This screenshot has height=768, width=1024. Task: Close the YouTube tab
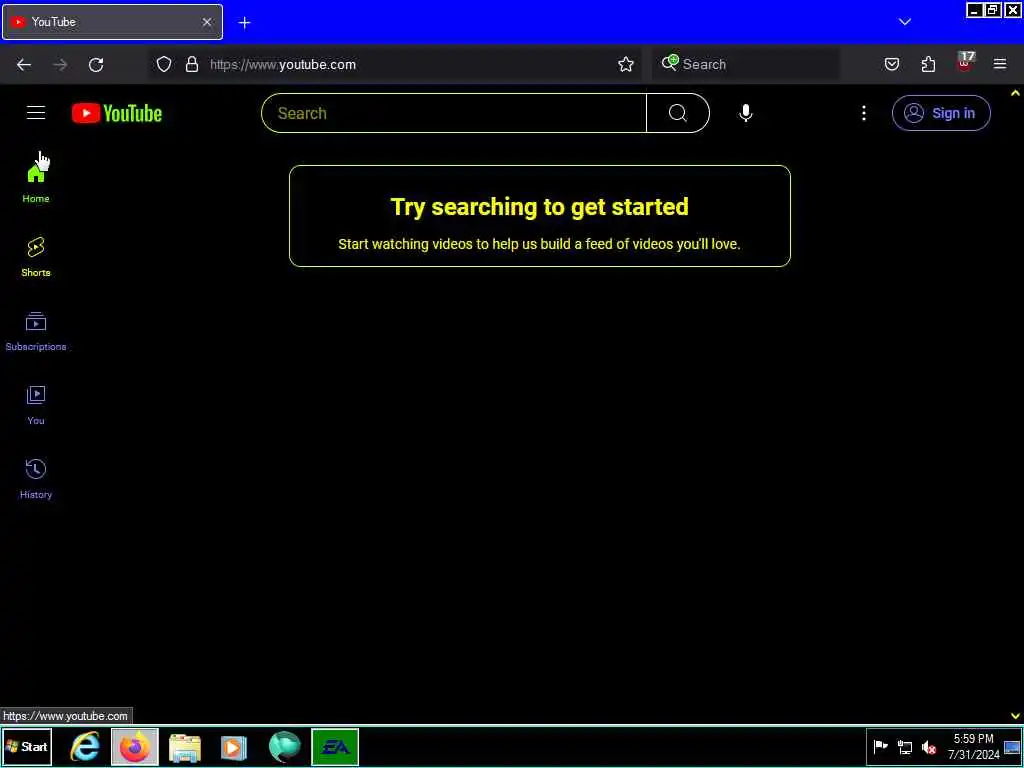click(207, 22)
